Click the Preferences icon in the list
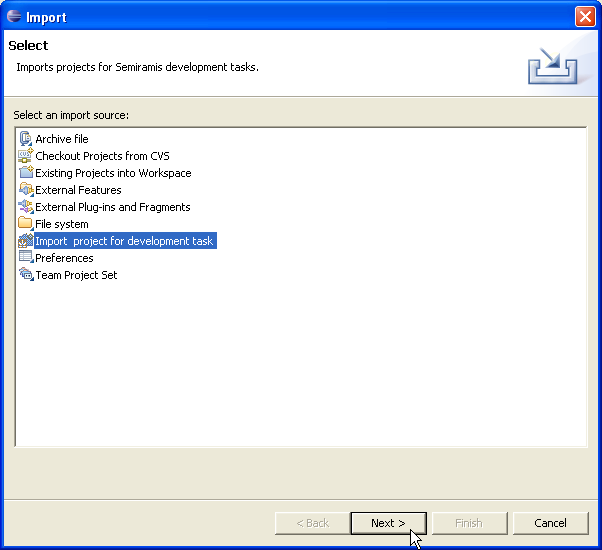 (26, 258)
